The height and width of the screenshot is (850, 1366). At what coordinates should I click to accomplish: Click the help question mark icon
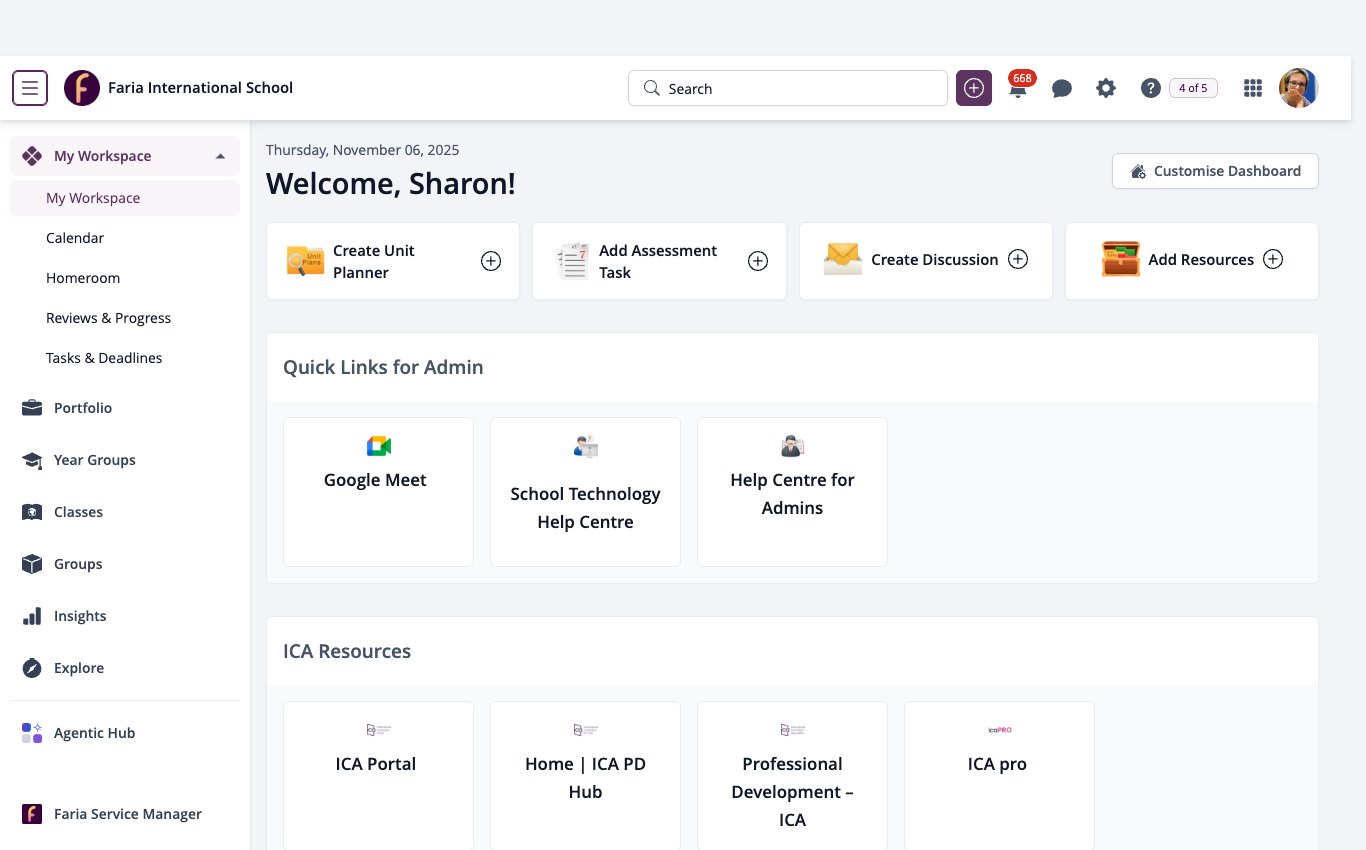point(1150,88)
